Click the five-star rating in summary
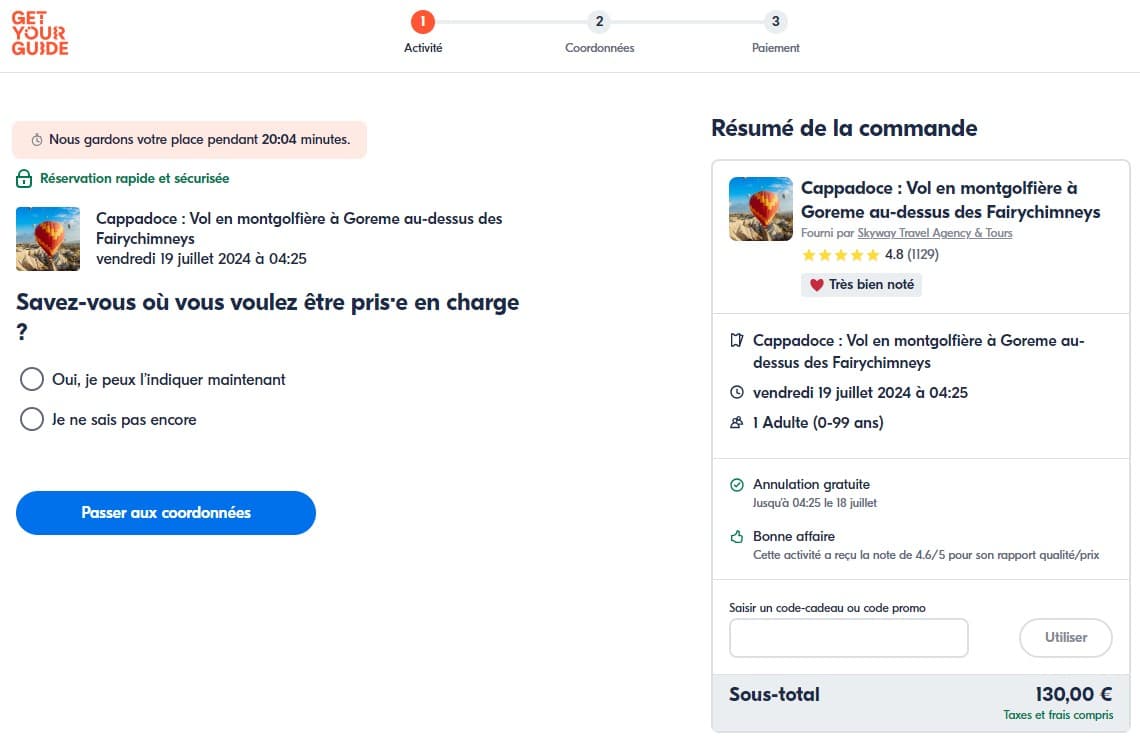 [x=839, y=255]
